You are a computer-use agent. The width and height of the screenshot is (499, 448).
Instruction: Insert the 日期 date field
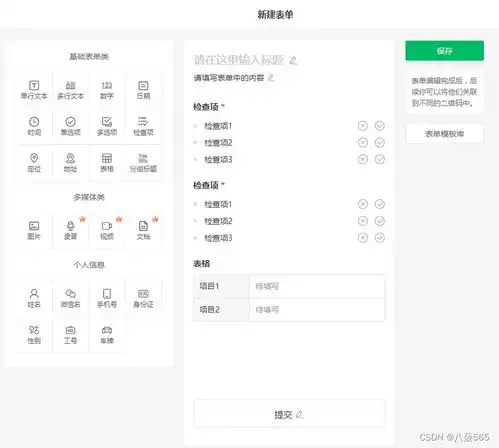point(143,90)
